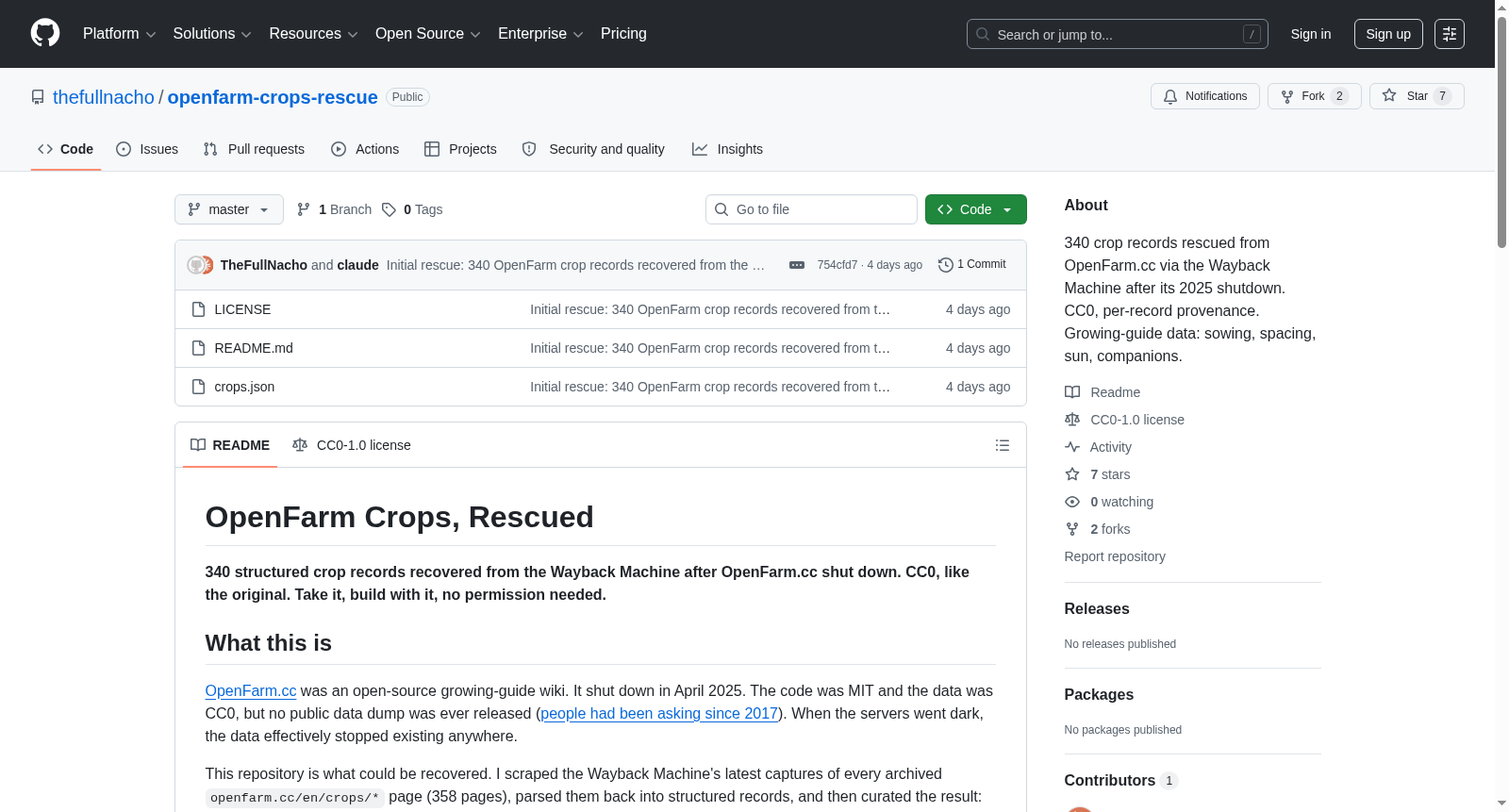This screenshot has width=1509, height=812.
Task: Open the LICENSE file
Action: point(242,309)
